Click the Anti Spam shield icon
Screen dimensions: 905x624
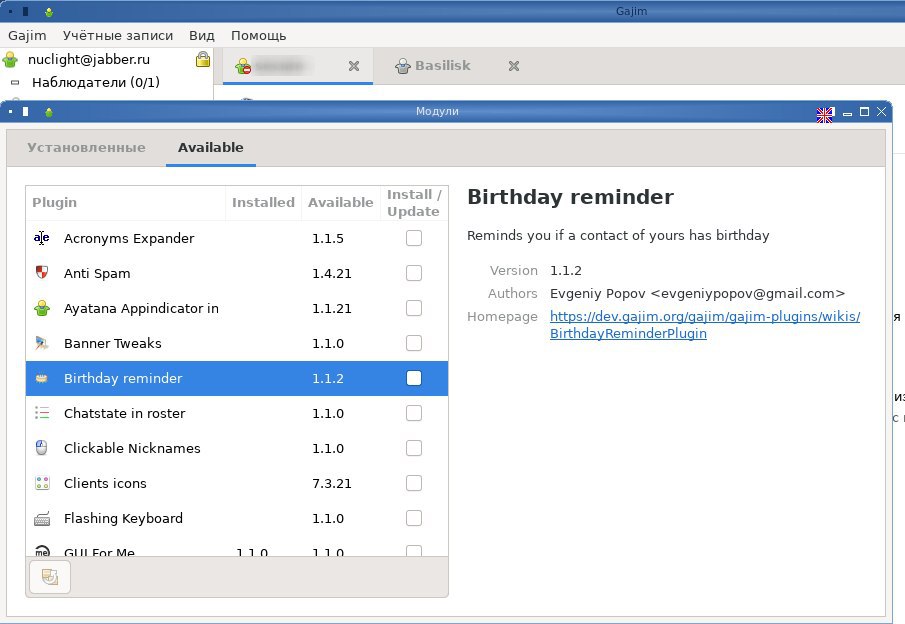point(42,272)
